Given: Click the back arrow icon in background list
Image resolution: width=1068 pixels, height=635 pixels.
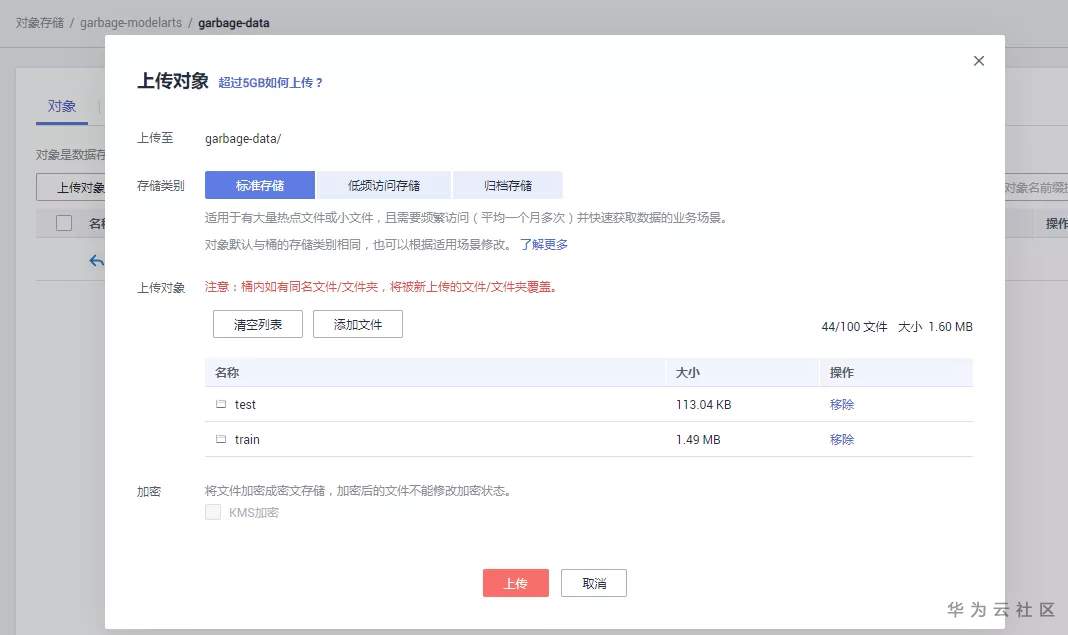Looking at the screenshot, I should [97, 260].
